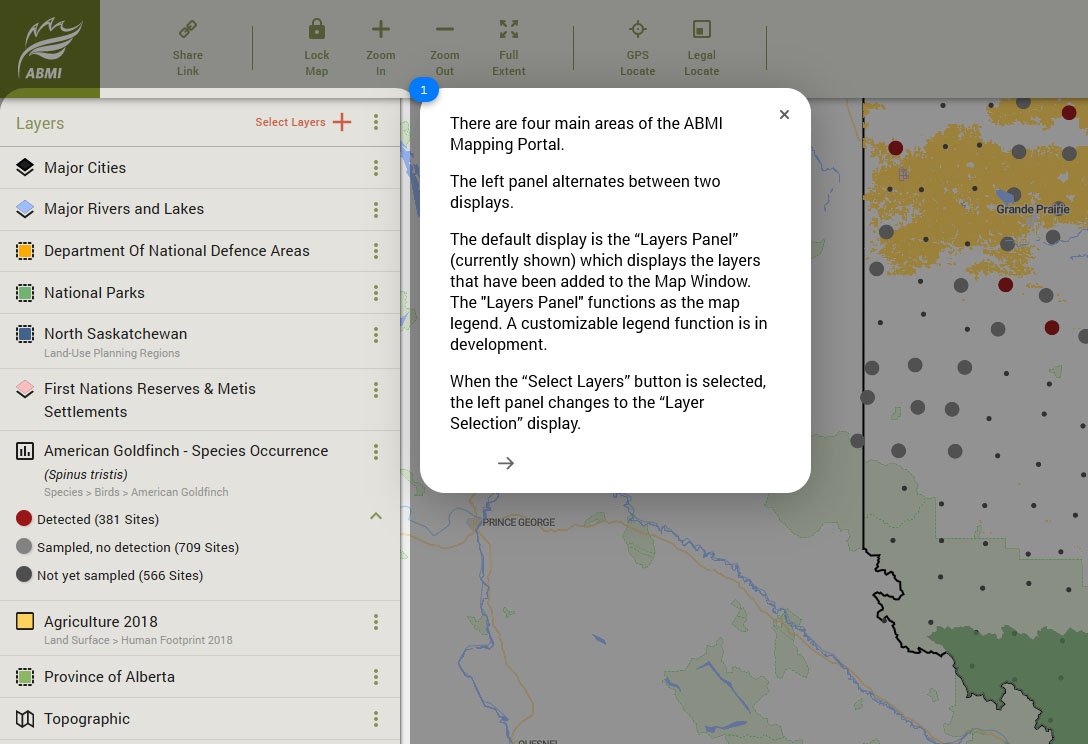Click the red Detected legend swatch

(x=24, y=518)
